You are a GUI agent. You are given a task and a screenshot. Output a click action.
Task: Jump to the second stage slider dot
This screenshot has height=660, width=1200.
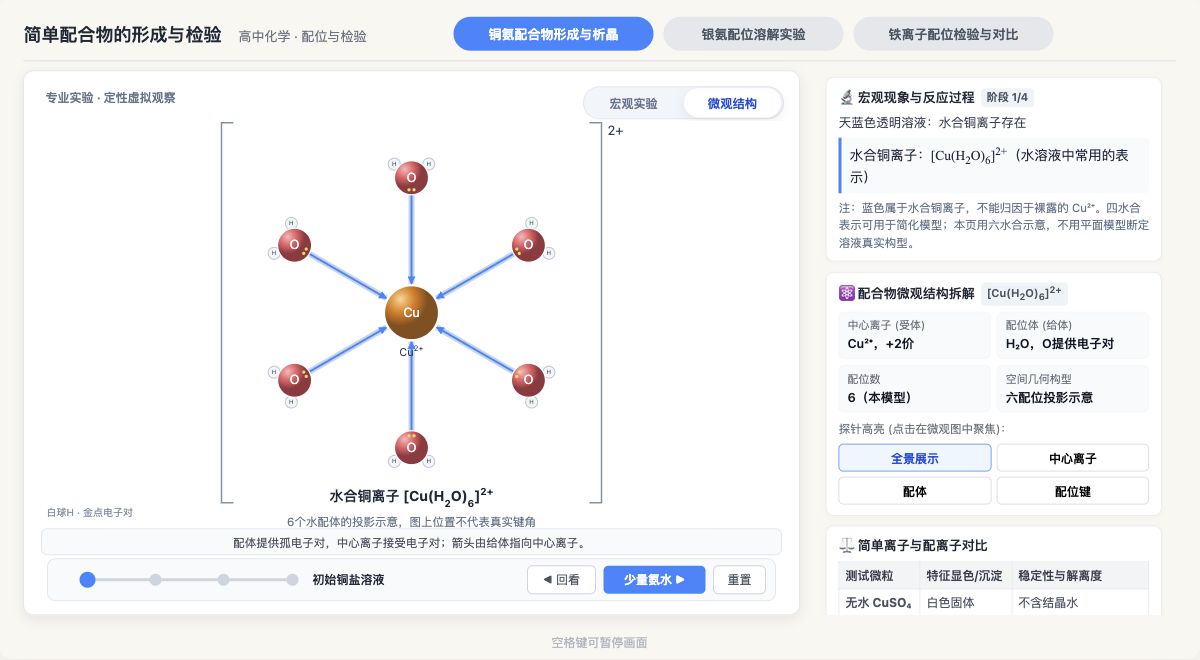[x=155, y=579]
